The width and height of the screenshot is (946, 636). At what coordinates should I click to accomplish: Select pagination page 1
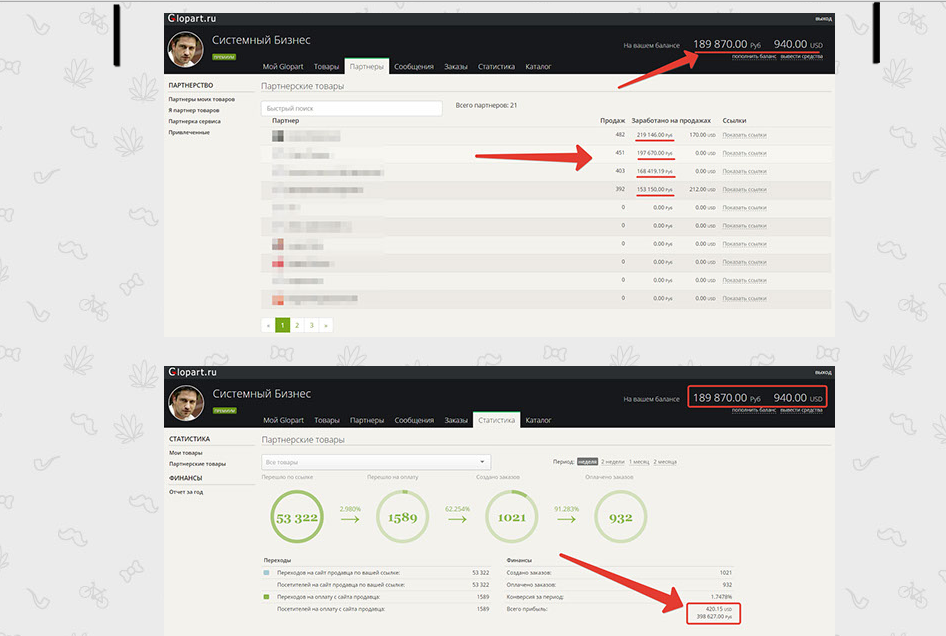tap(282, 325)
